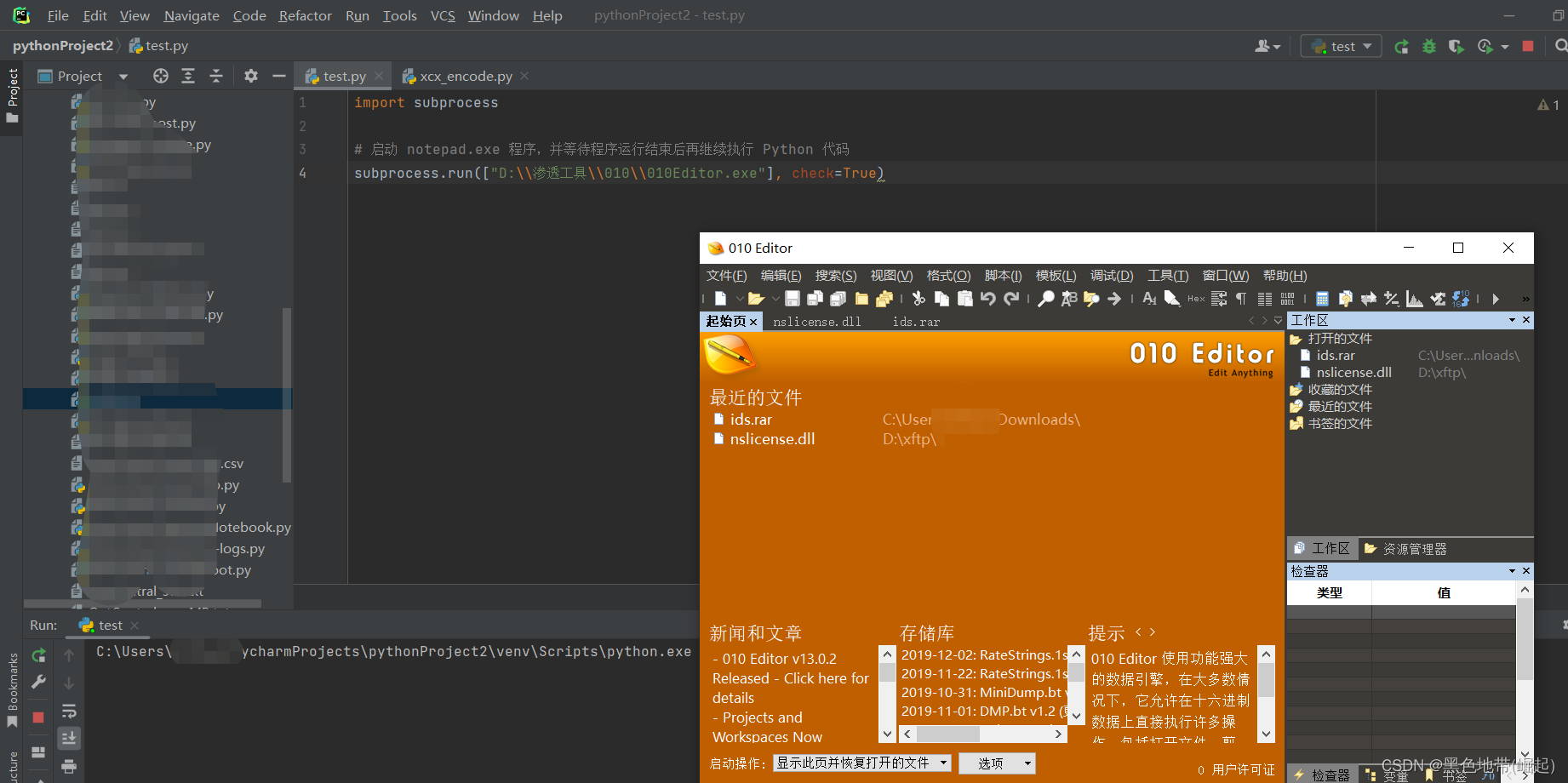
Task: Click Expand All icon in Project panel
Action: 188,76
